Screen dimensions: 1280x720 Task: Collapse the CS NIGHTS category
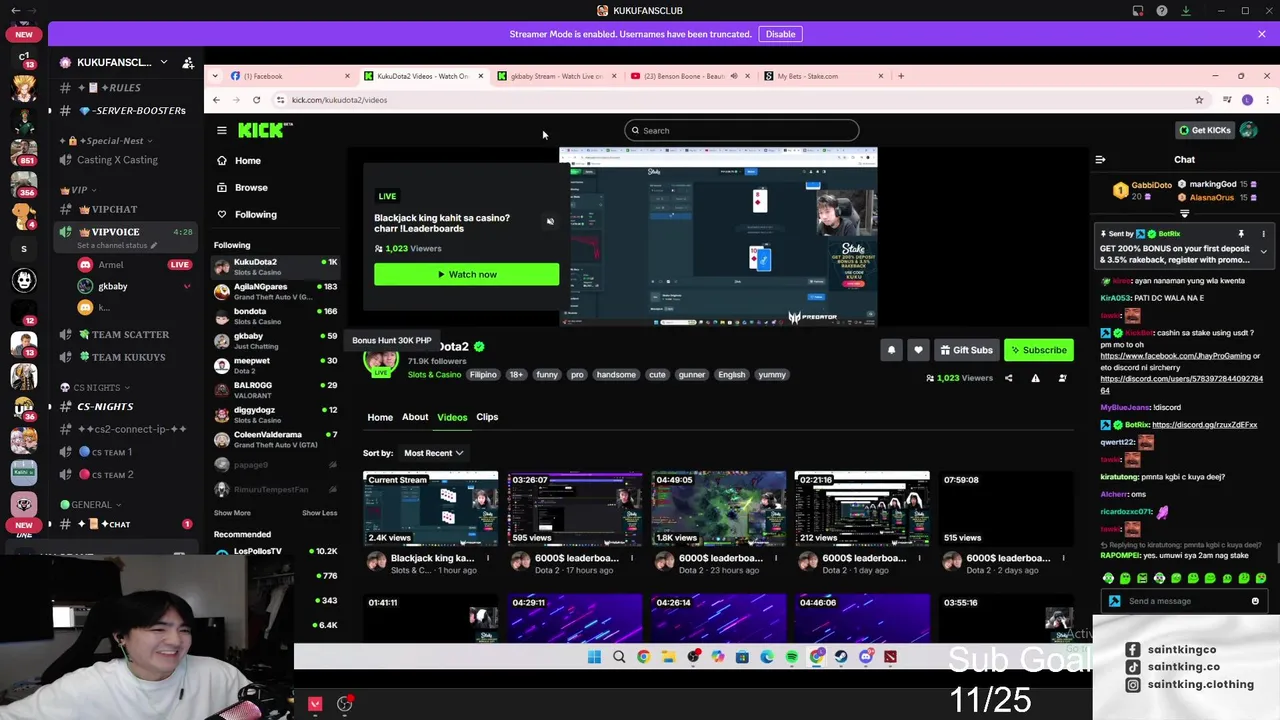(x=95, y=388)
